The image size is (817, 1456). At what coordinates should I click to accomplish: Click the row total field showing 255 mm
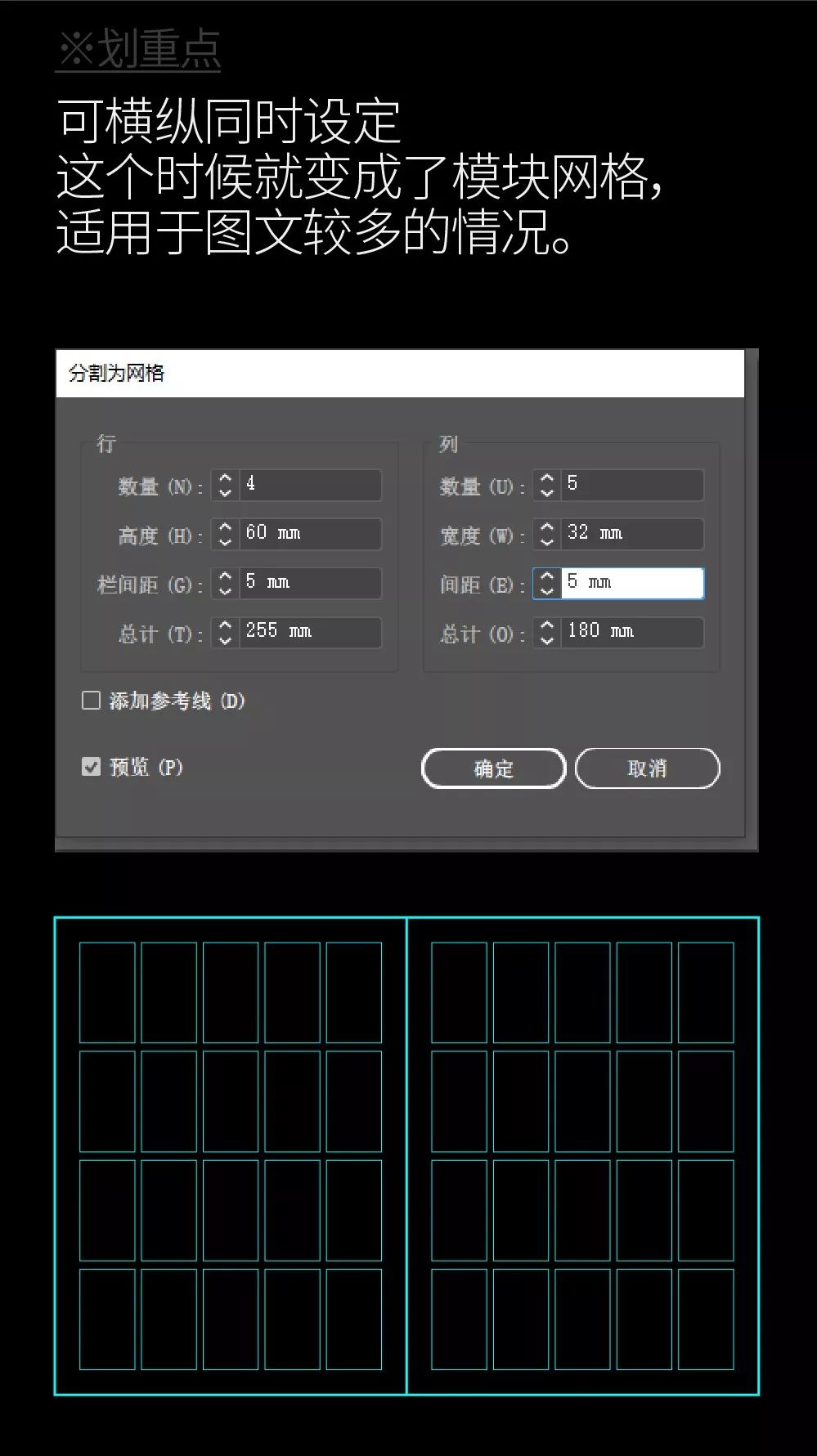click(309, 632)
